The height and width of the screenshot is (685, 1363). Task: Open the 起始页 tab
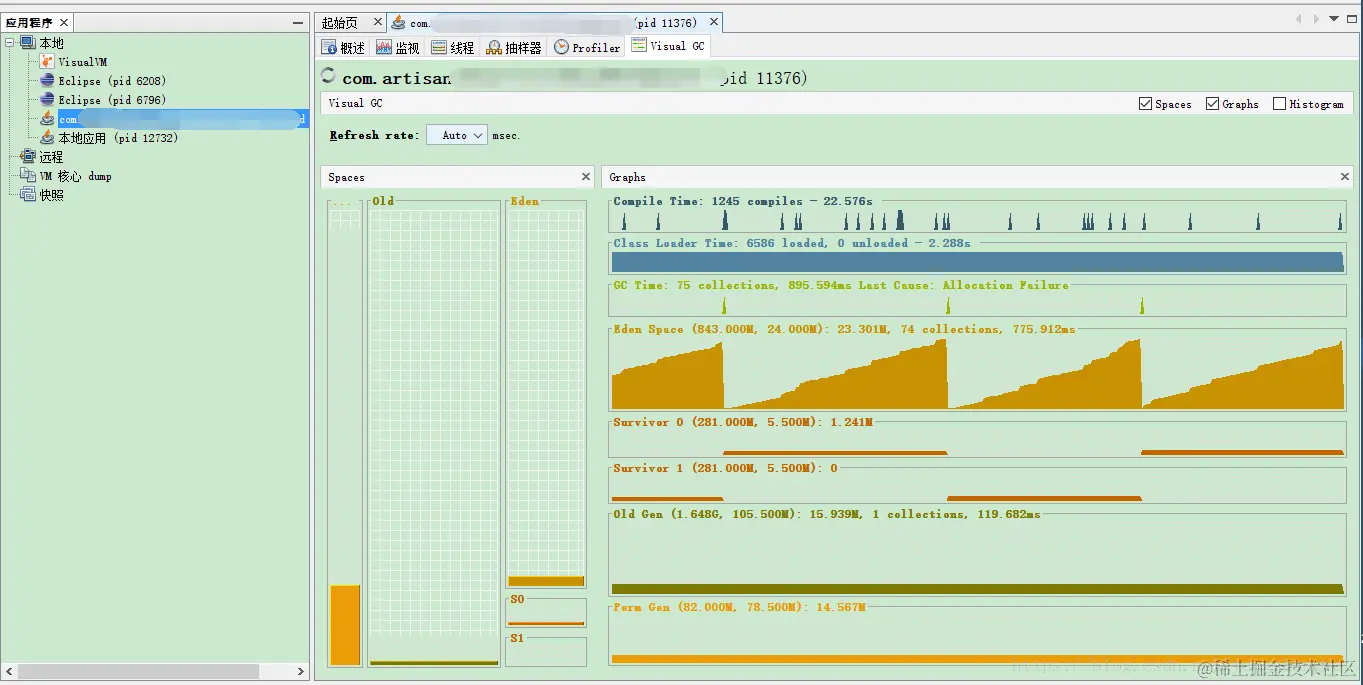(x=340, y=22)
